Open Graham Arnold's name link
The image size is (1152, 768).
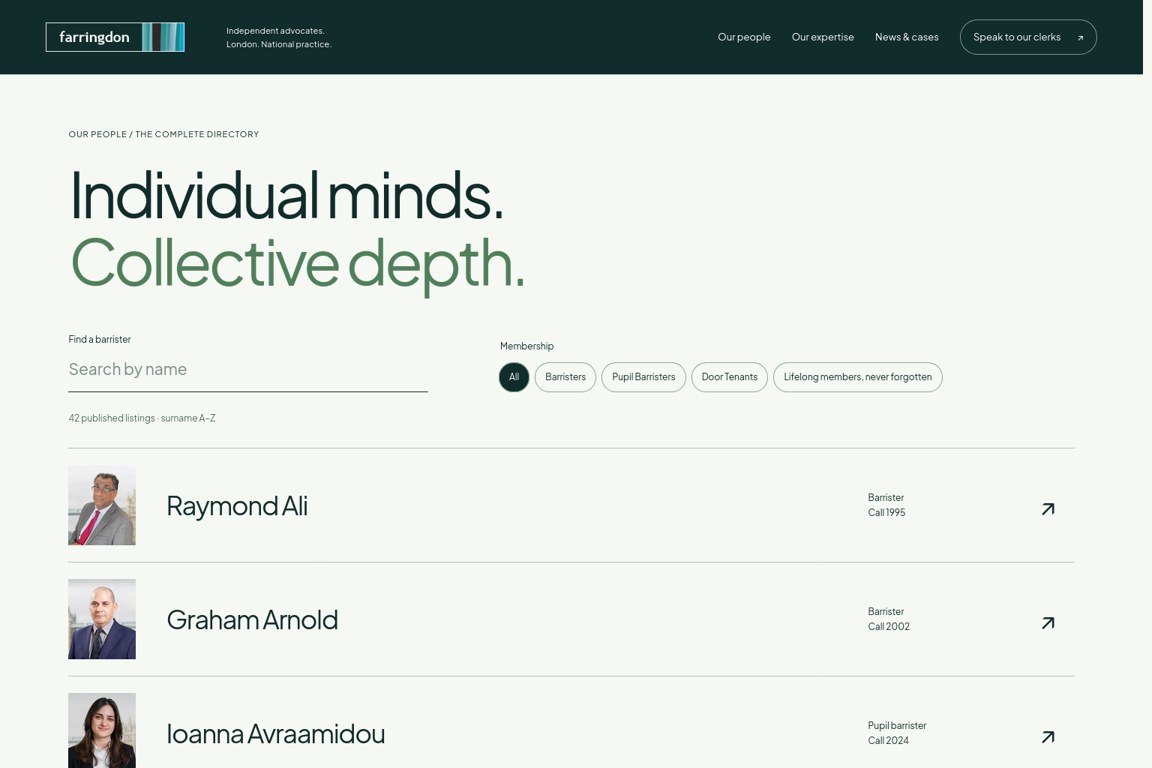[x=252, y=620]
